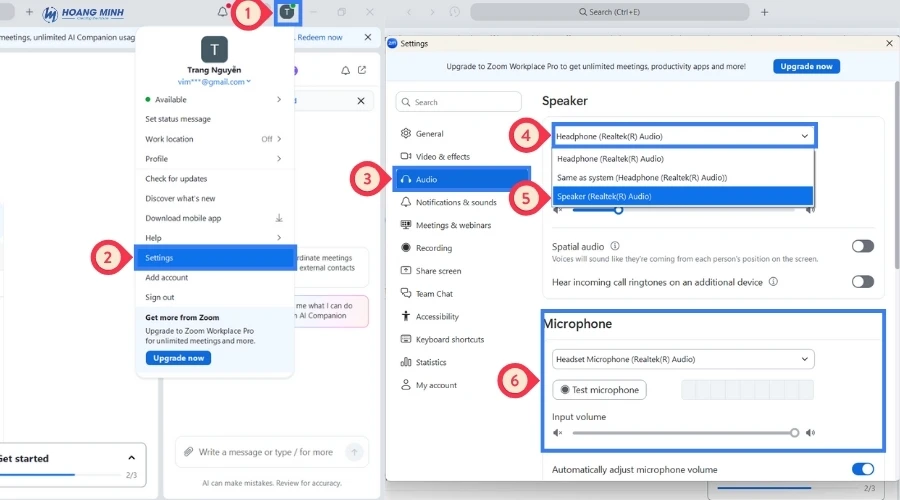Disable Automatically adjust microphone volume
900x500 pixels.
(862, 469)
